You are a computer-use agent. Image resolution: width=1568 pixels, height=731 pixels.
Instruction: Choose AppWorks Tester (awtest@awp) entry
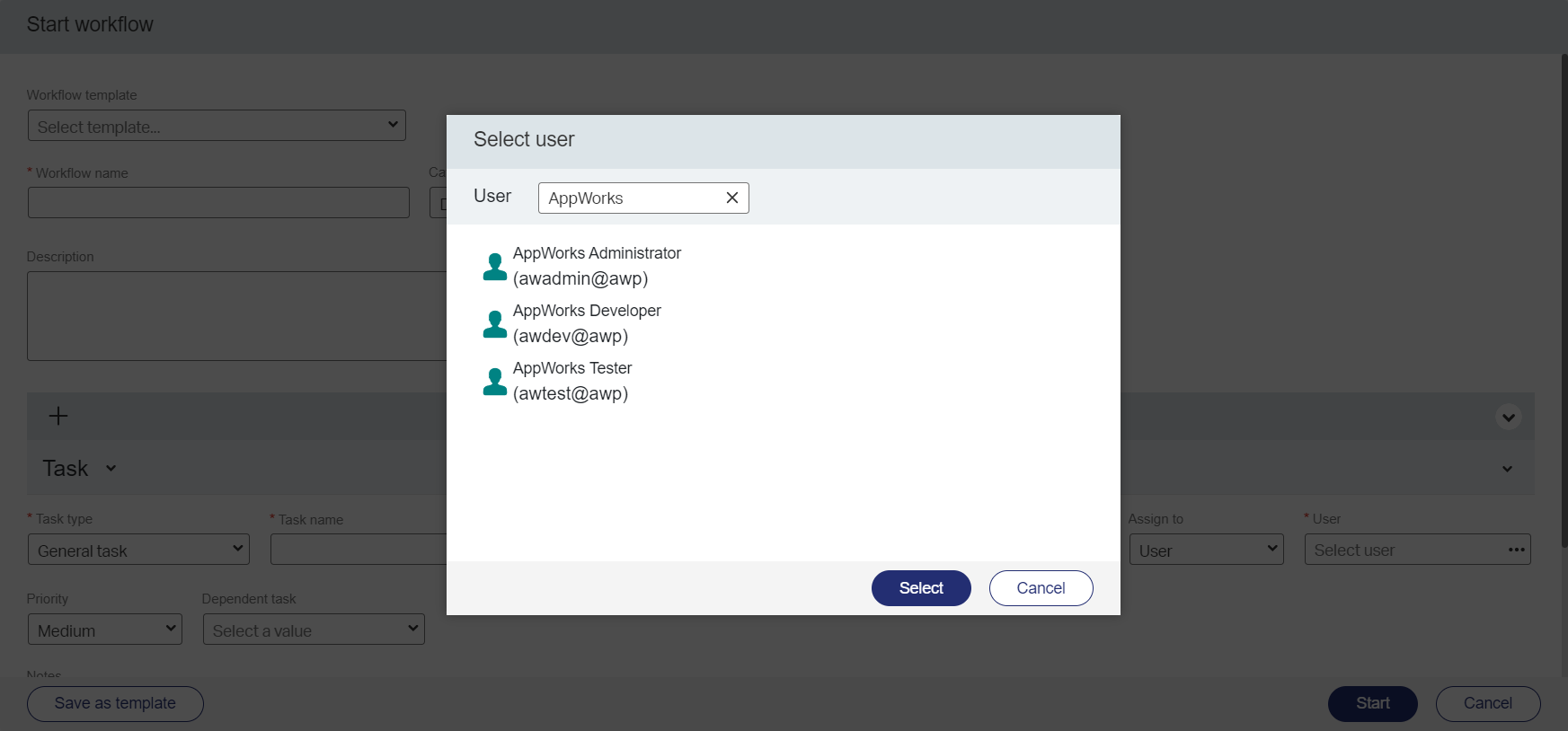pos(572,381)
